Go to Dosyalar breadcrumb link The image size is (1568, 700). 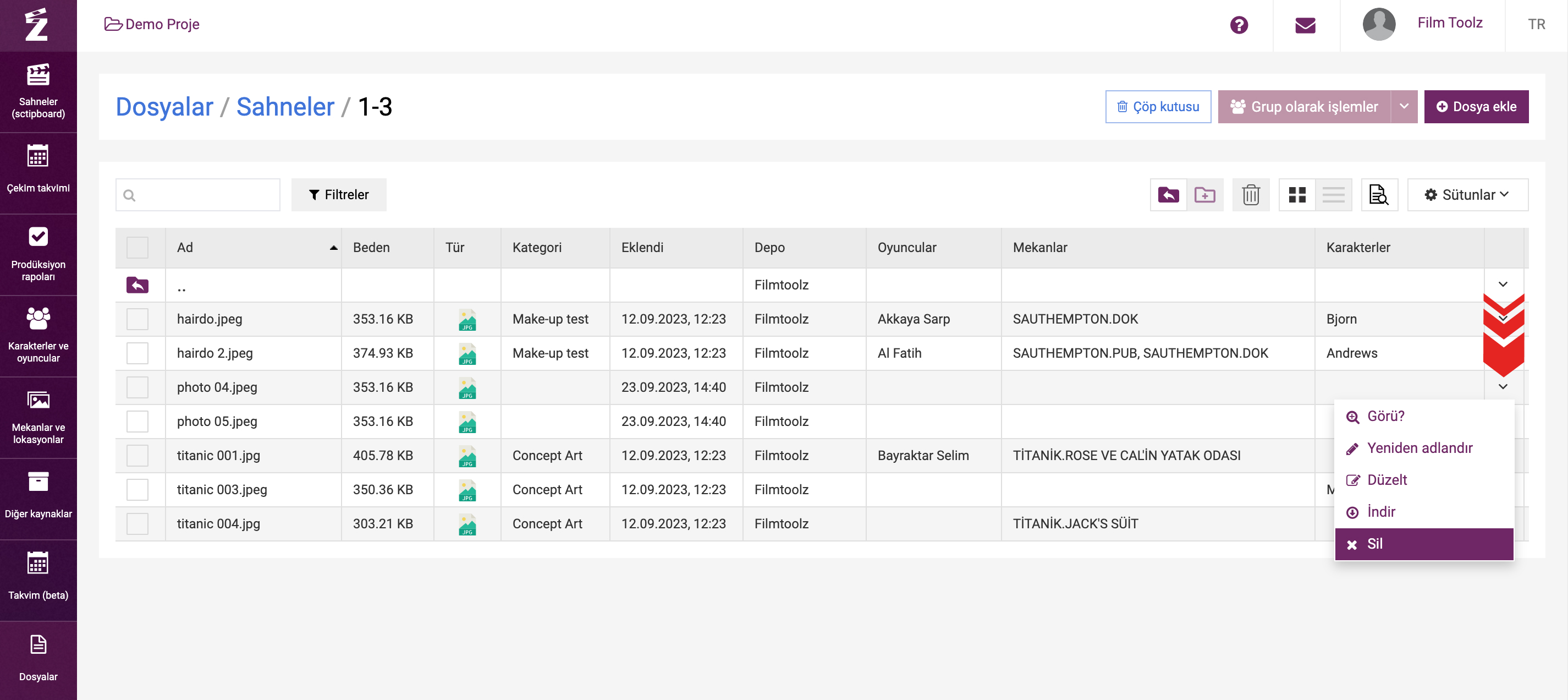pos(164,107)
